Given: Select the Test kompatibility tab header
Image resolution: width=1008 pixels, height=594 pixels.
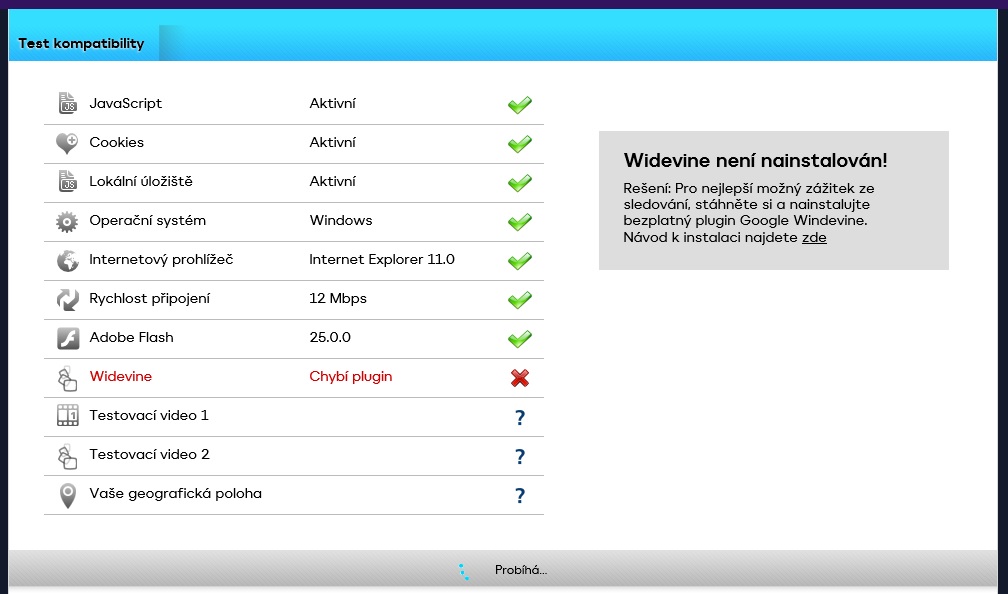Looking at the screenshot, I should (81, 44).
